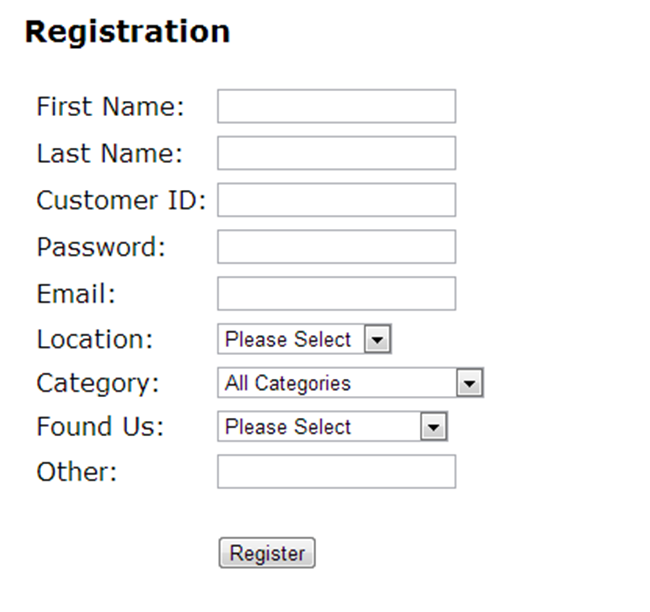Click the First Name label
The image size is (650, 612).
pyautogui.click(x=110, y=106)
